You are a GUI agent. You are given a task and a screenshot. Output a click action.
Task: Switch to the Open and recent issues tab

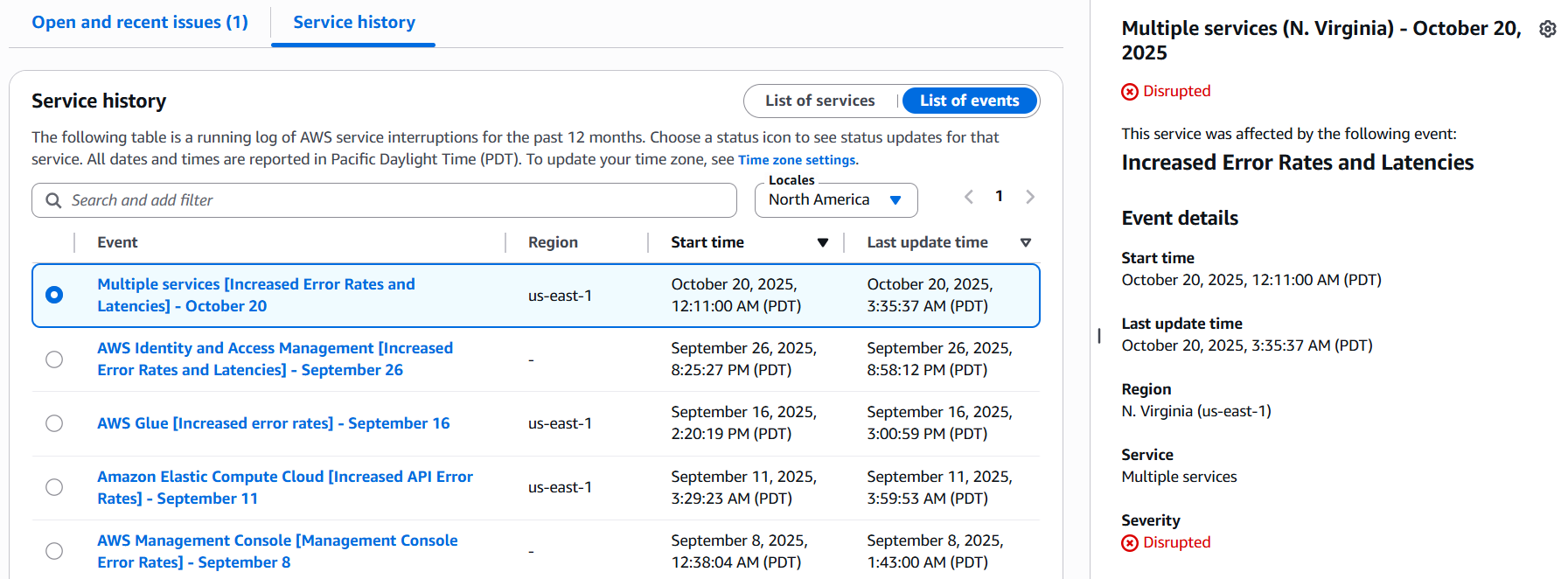[x=140, y=23]
